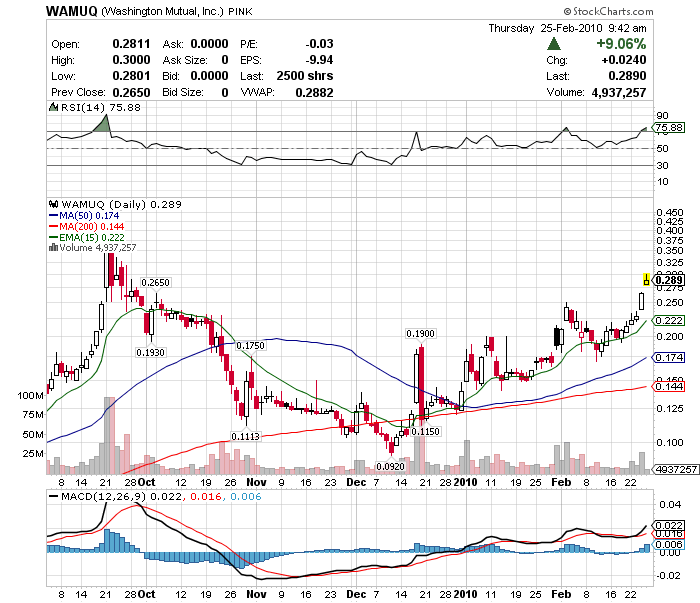700x603 pixels.
Task: Click the 0.1150 price annotation
Action: (425, 431)
